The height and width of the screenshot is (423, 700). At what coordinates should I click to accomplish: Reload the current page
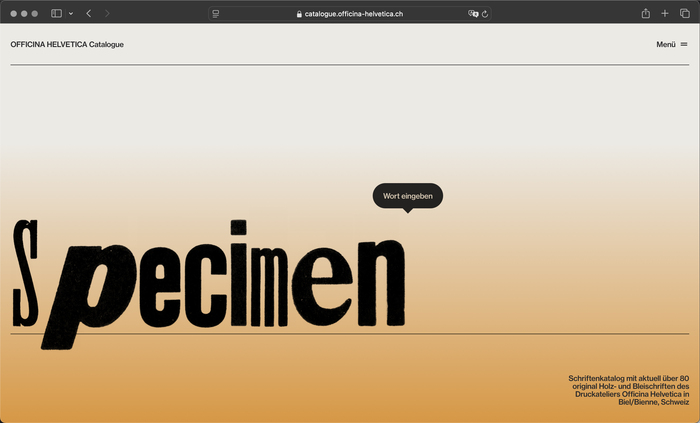click(485, 14)
